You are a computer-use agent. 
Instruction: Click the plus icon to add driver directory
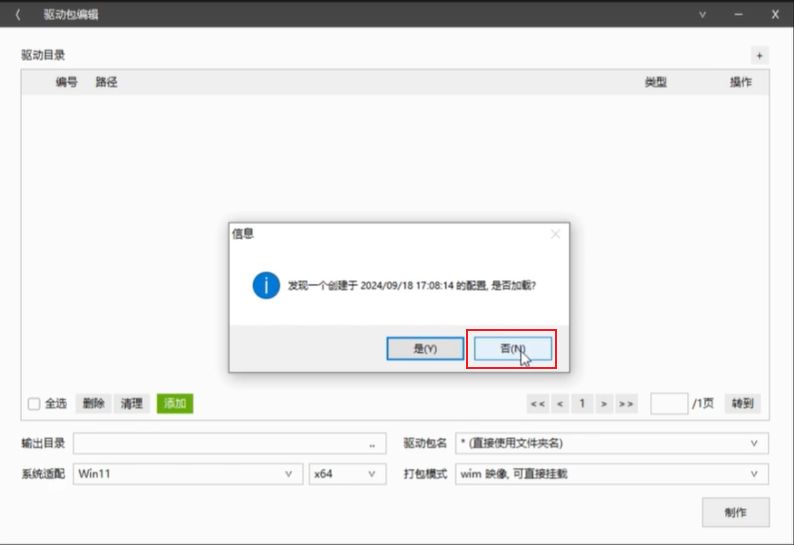(x=759, y=55)
